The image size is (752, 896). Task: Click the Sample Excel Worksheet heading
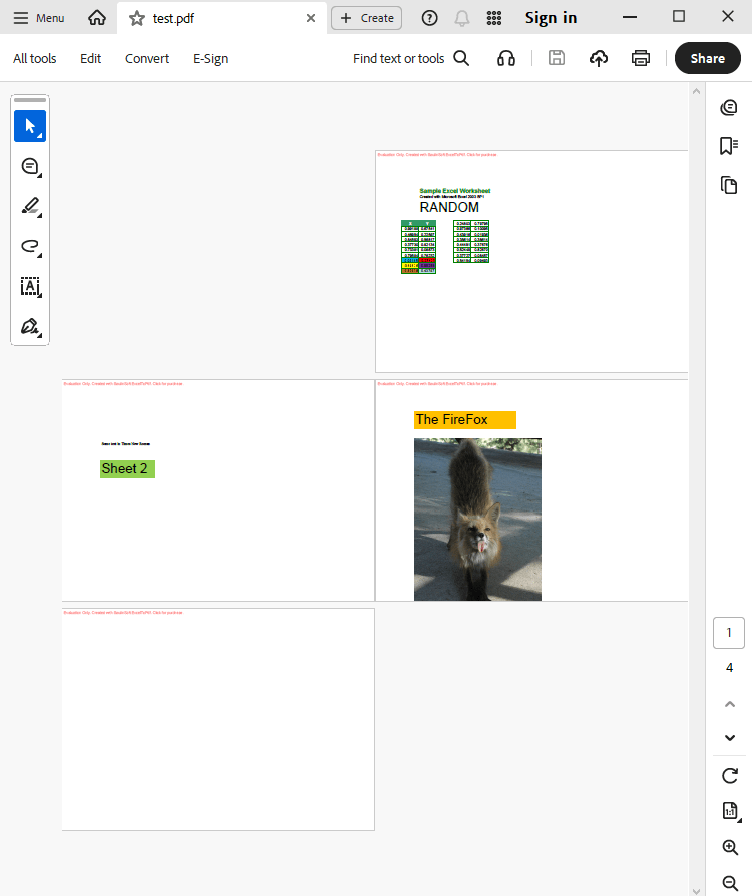(455, 191)
